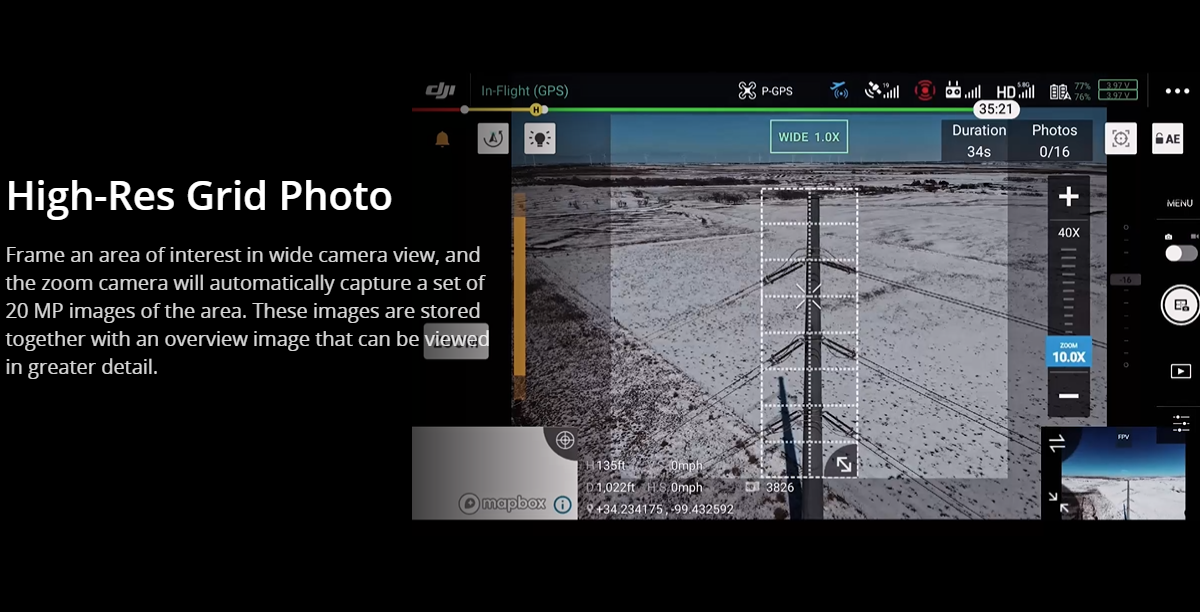Tap the return-to-north compass icon

[493, 139]
